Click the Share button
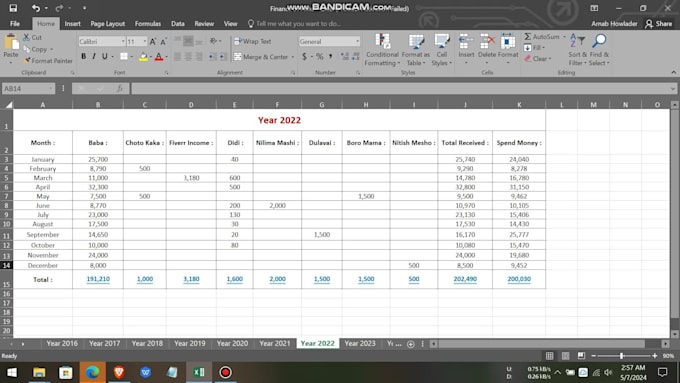 point(658,23)
